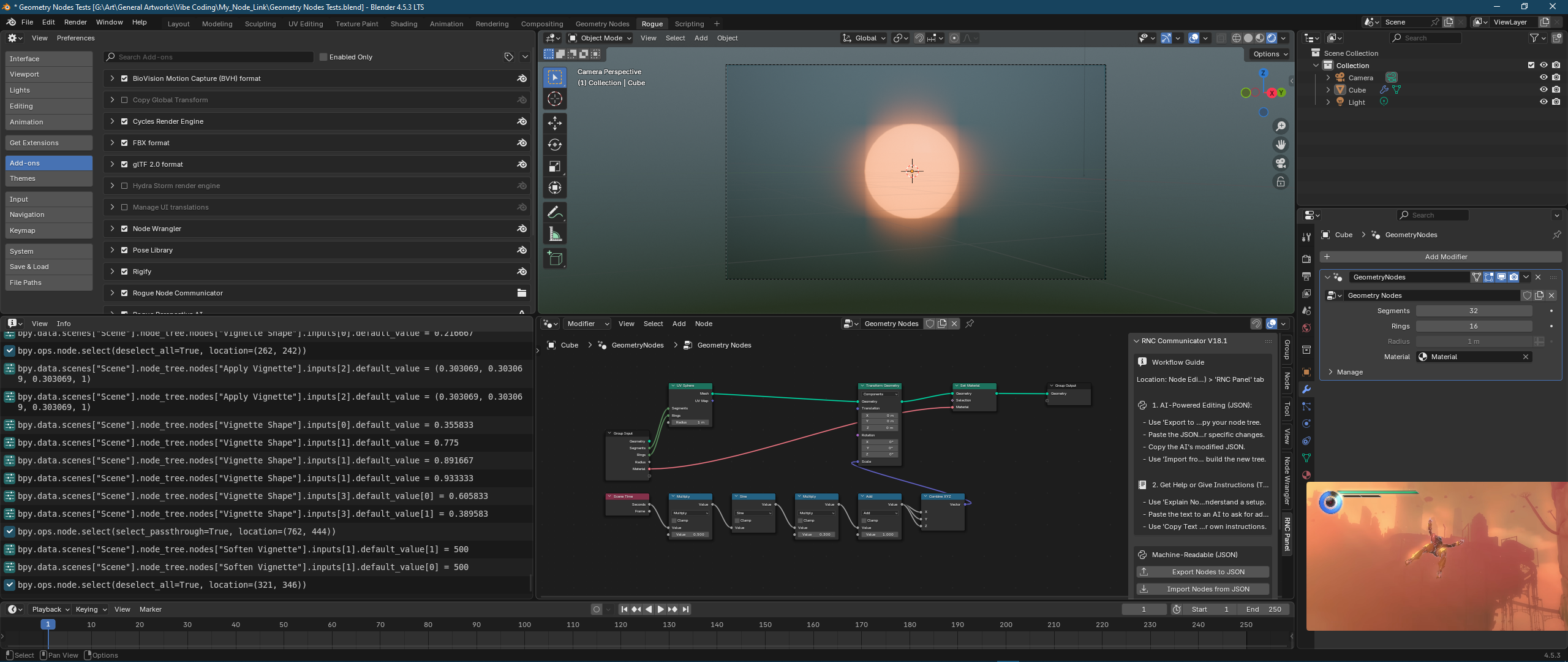Toggle camera view icon in viewport

pyautogui.click(x=1280, y=163)
